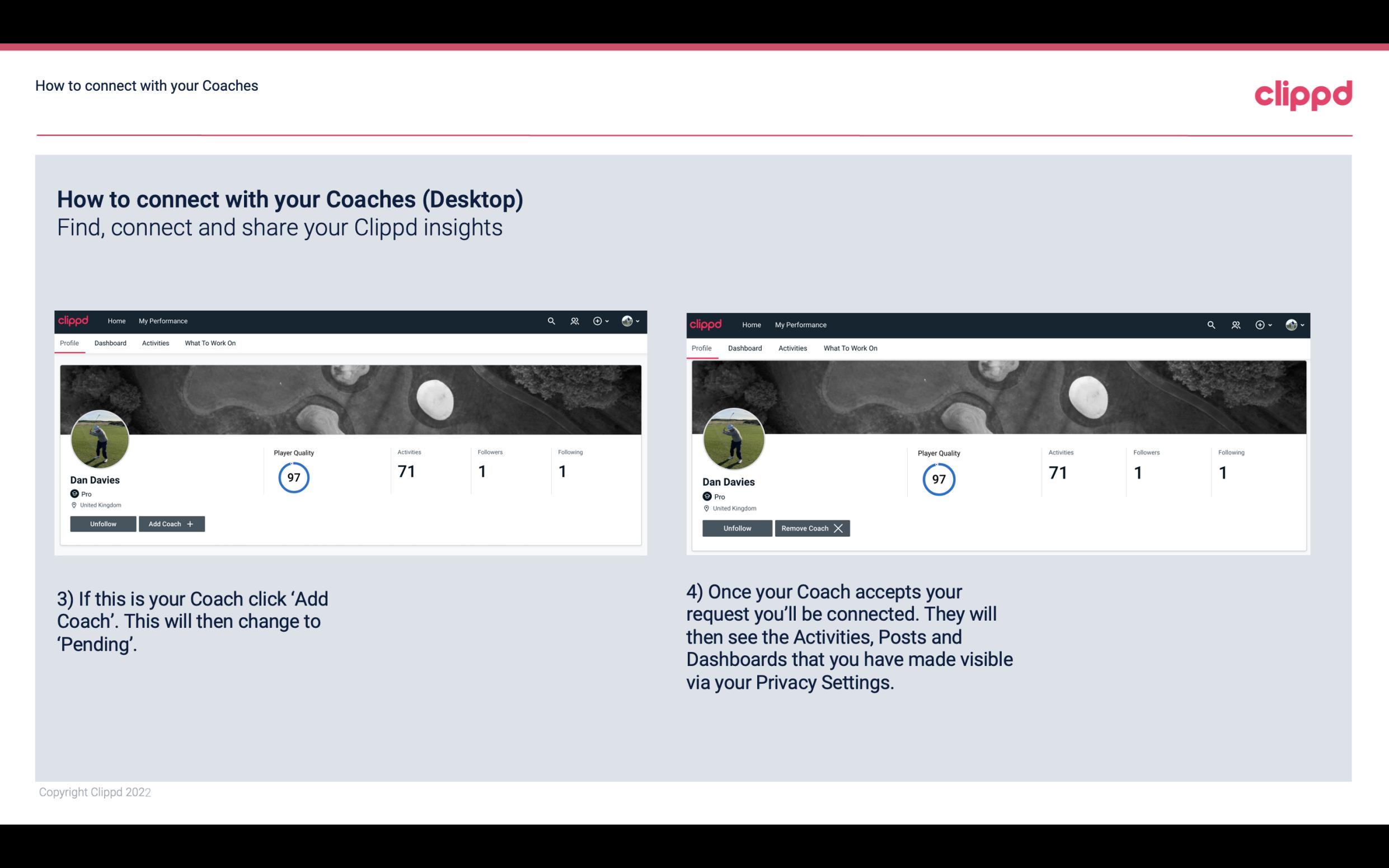The image size is (1389, 868).
Task: Click What To Work On tab left panel
Action: click(x=209, y=343)
